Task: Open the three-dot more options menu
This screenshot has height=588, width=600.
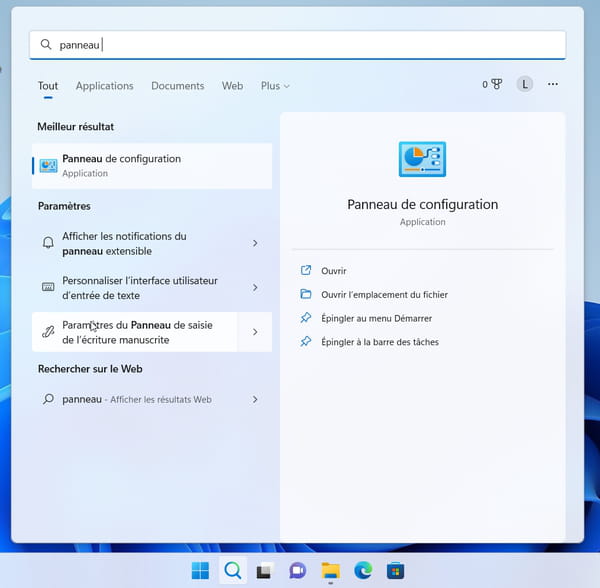Action: [553, 84]
